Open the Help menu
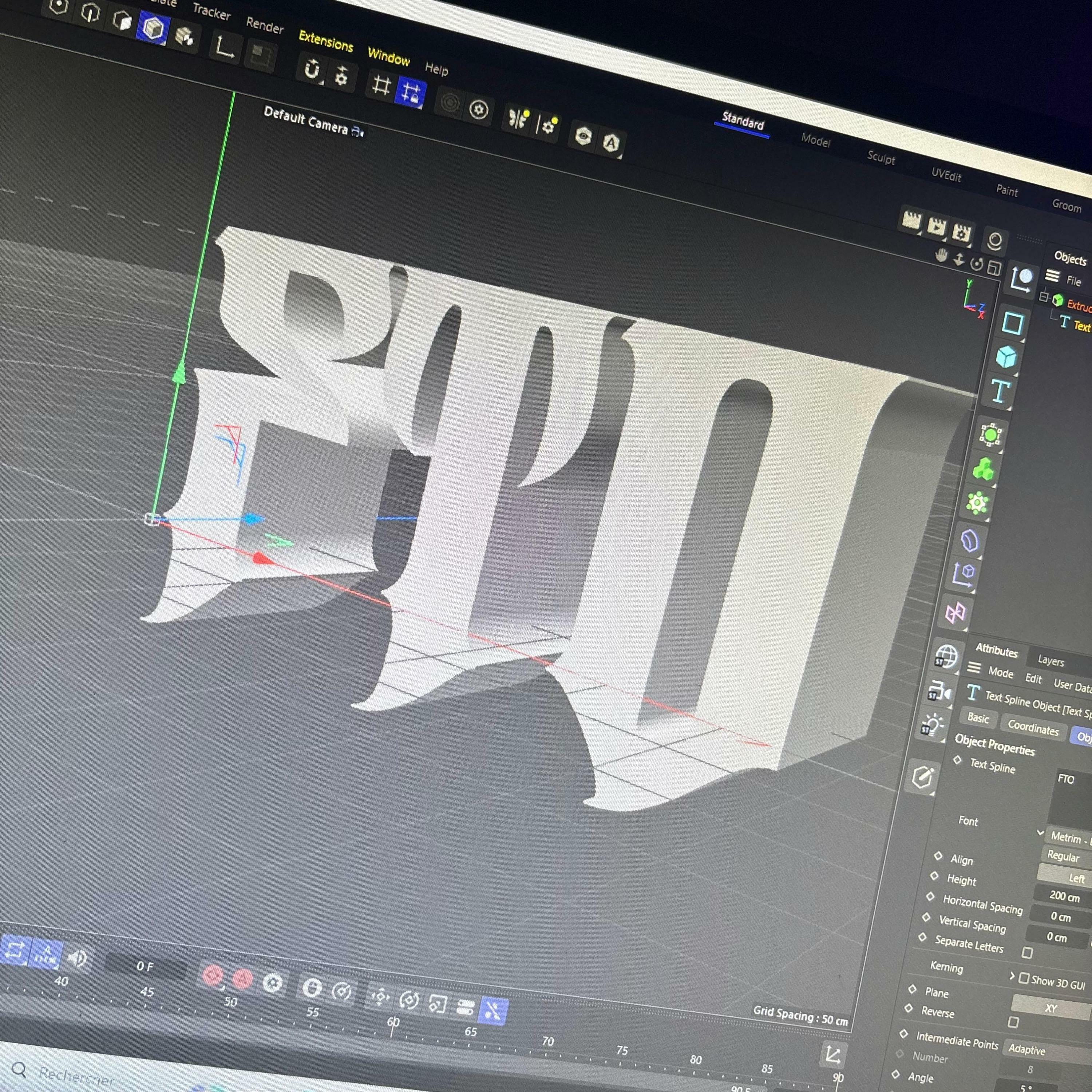 (x=436, y=69)
